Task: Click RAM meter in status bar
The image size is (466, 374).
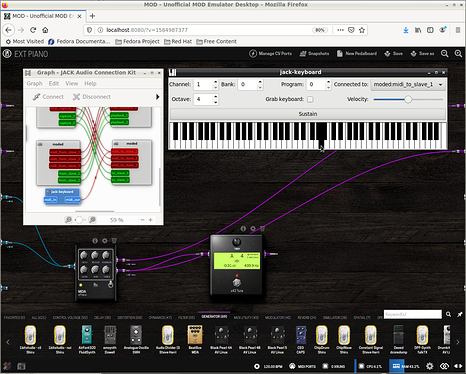Action: click(405, 366)
